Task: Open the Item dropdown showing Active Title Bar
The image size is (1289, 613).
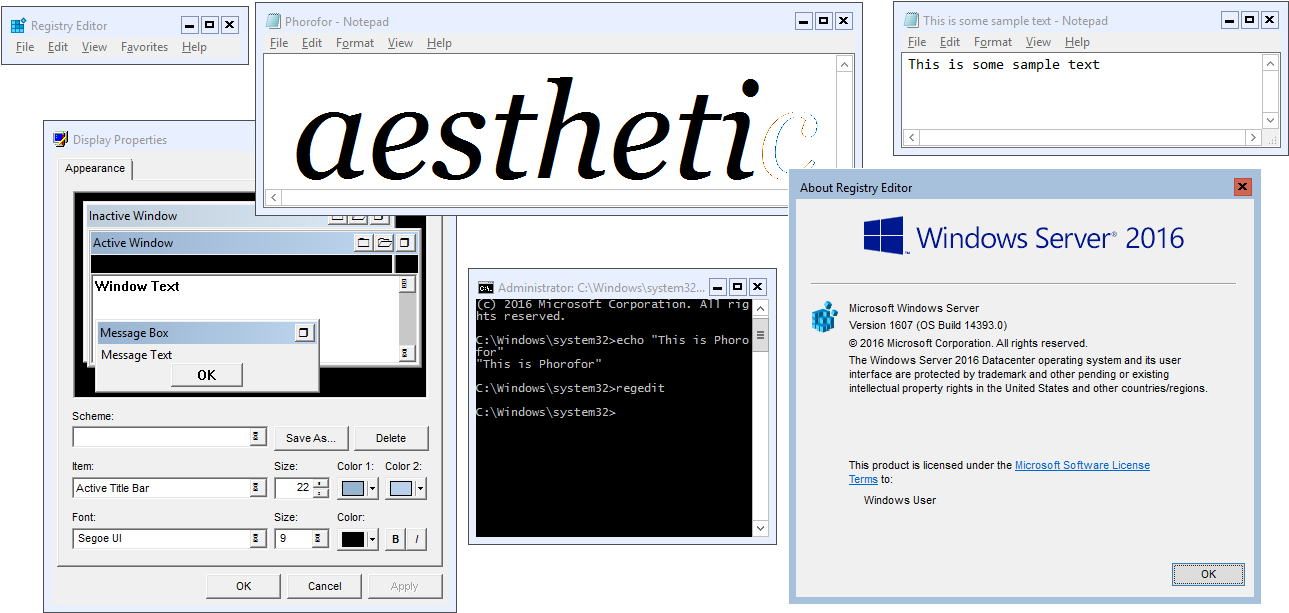Action: pos(256,488)
